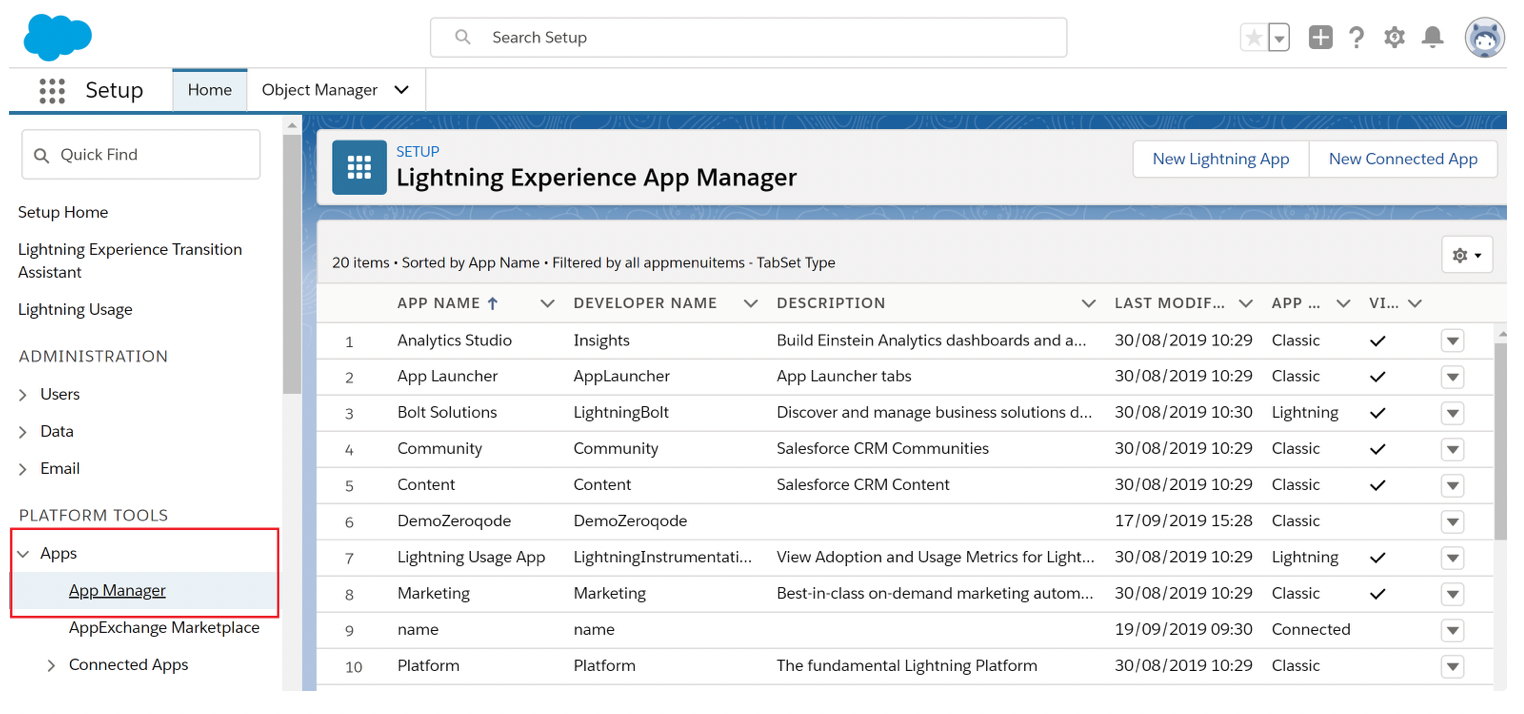Open row actions for the 'name' app

(x=1452, y=630)
